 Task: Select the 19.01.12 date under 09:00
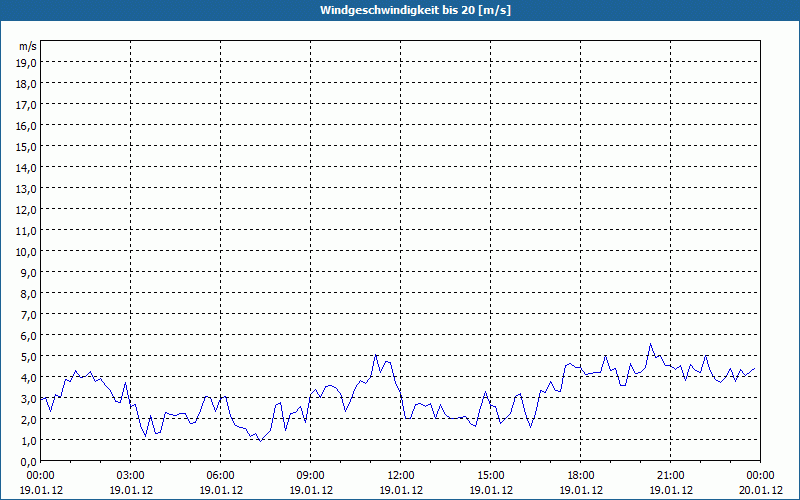(x=311, y=490)
